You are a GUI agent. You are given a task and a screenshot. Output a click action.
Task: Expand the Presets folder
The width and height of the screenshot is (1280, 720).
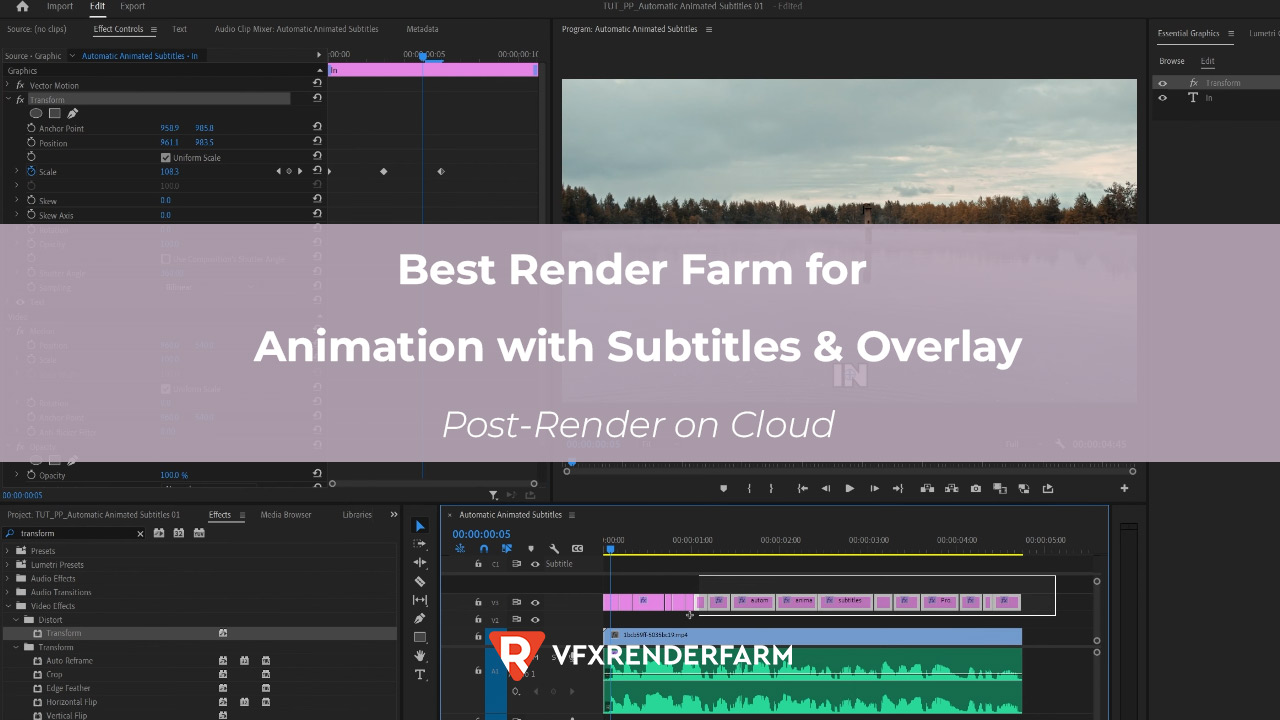click(x=8, y=551)
